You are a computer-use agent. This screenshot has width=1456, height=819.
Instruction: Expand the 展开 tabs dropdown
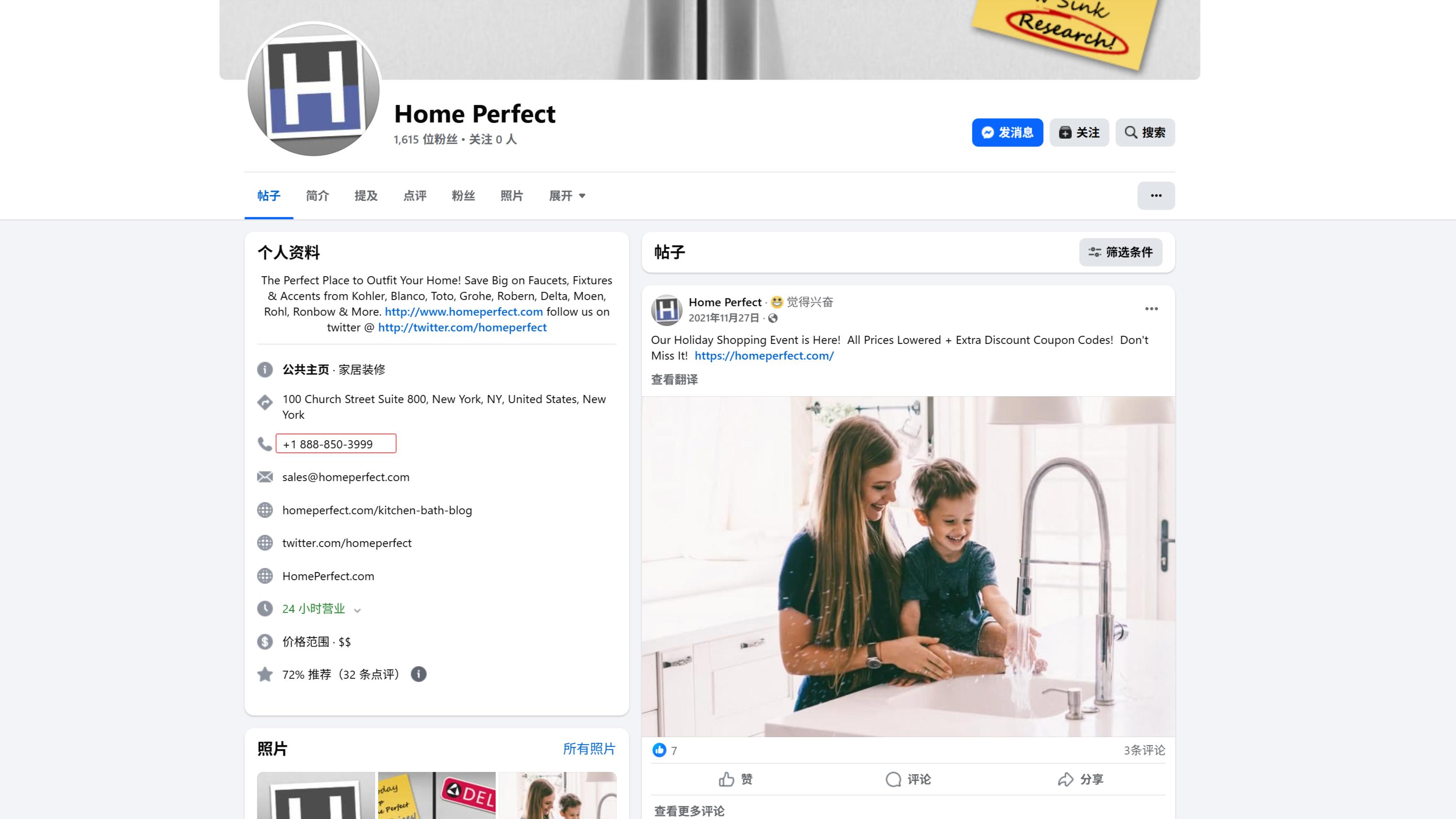pos(567,195)
